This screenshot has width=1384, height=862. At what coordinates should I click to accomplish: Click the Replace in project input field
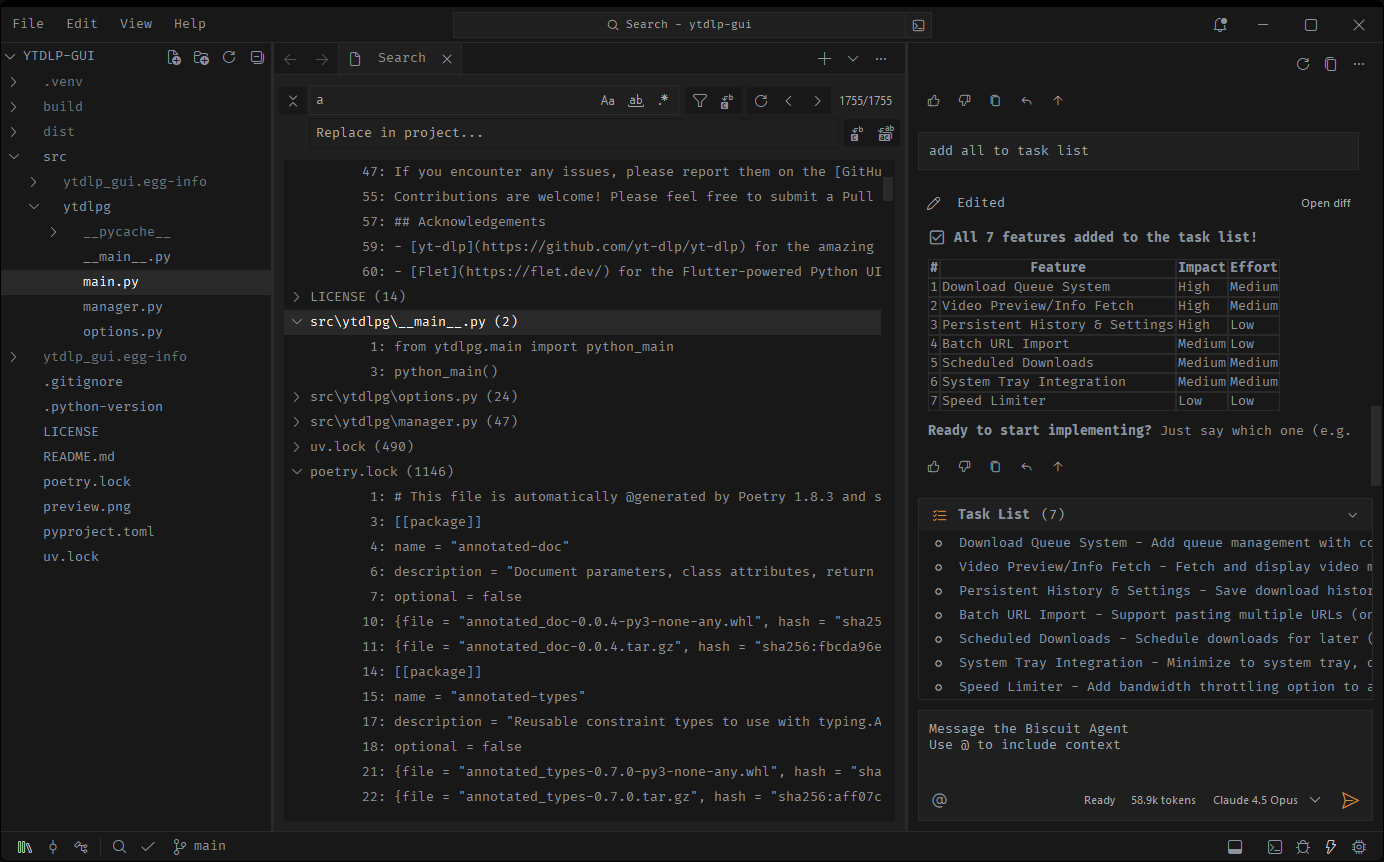(574, 133)
